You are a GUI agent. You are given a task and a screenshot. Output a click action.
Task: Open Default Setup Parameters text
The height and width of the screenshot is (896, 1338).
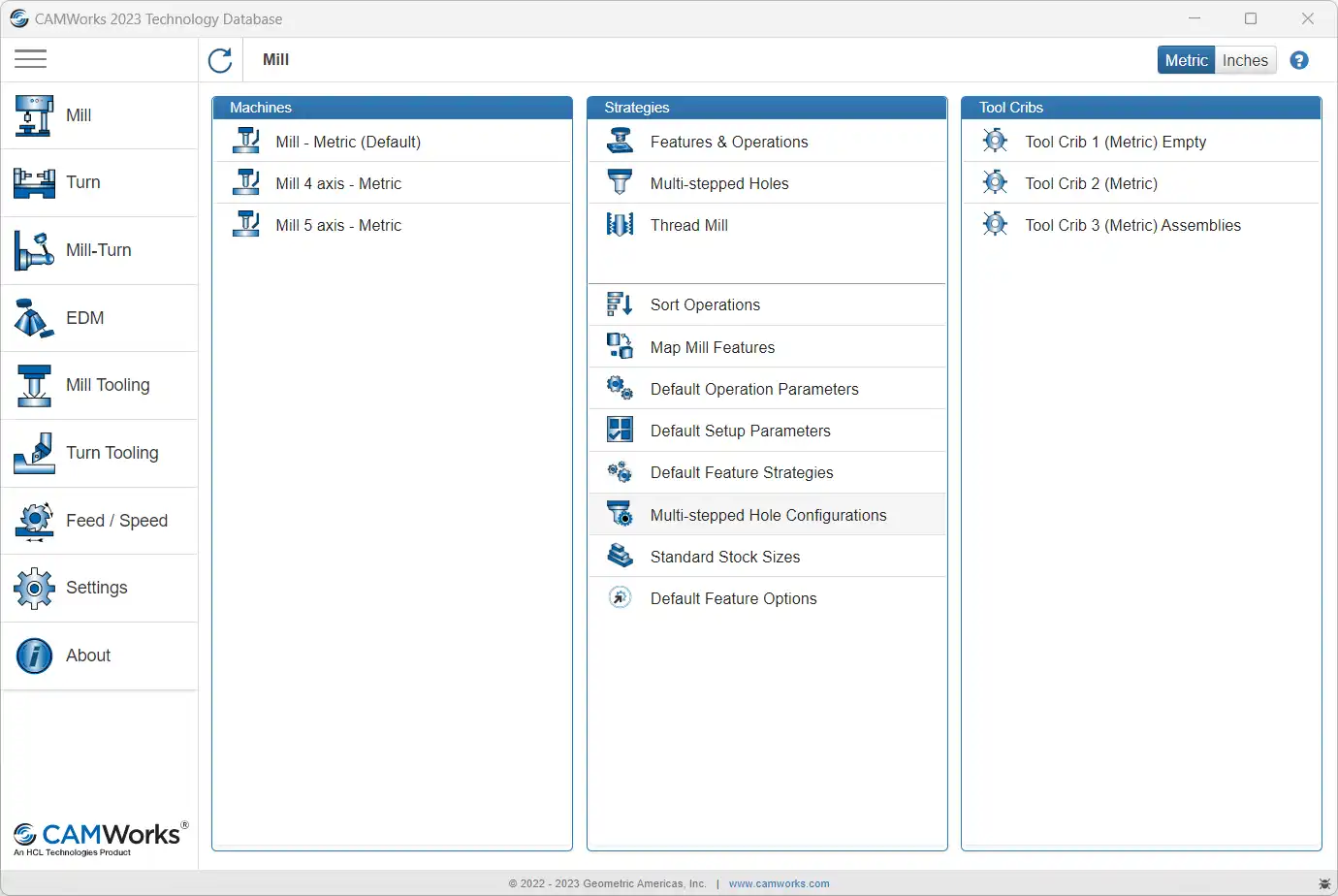741,431
